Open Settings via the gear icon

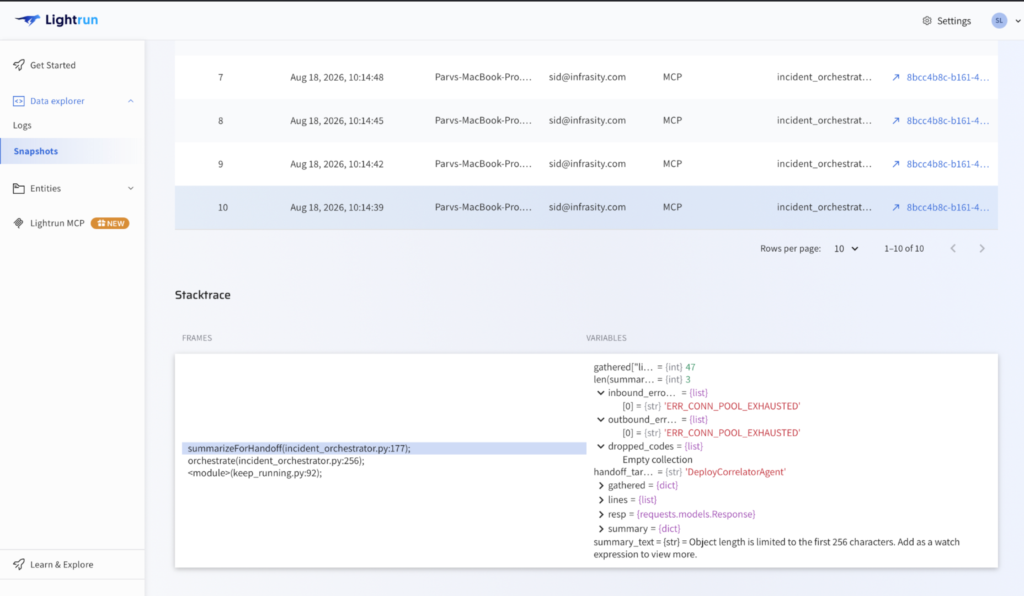point(927,21)
